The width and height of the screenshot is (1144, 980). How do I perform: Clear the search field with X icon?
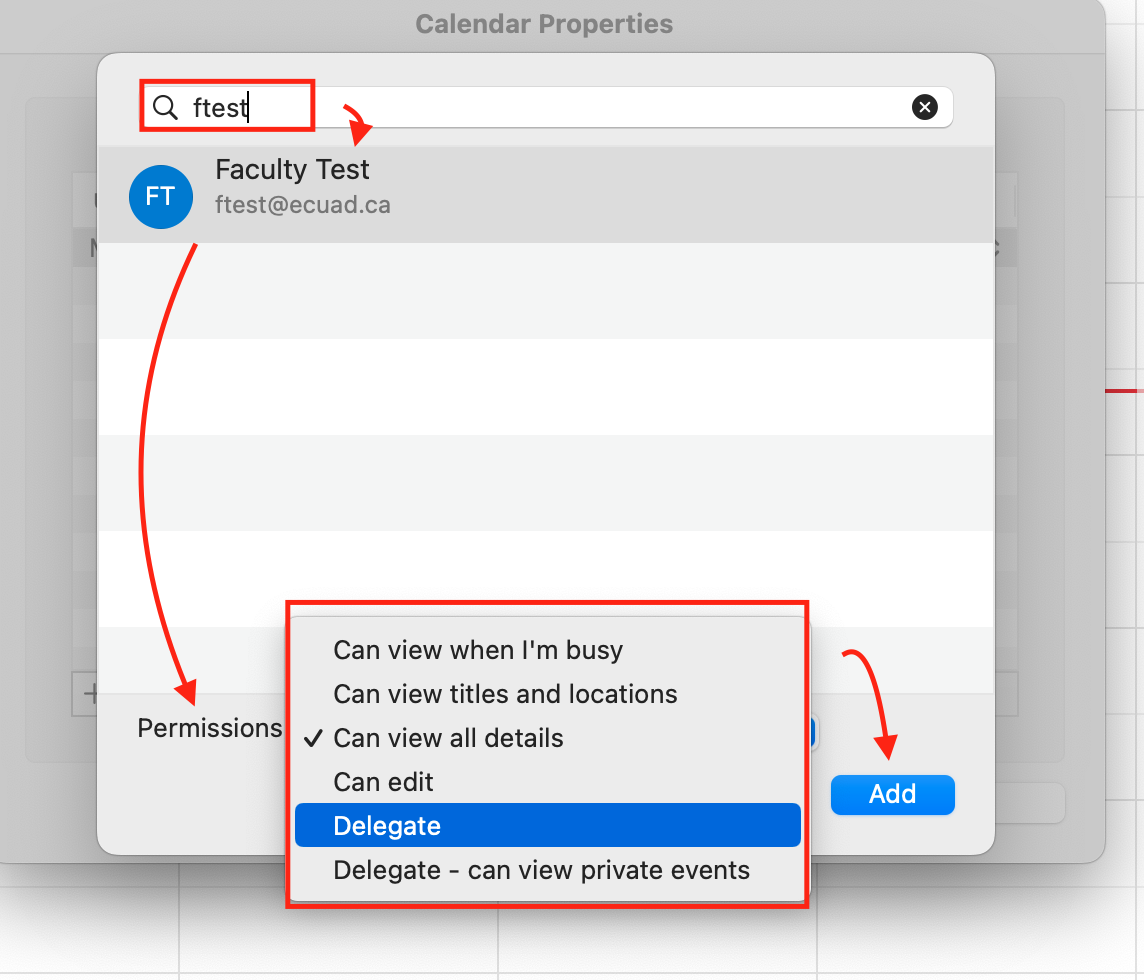click(924, 107)
